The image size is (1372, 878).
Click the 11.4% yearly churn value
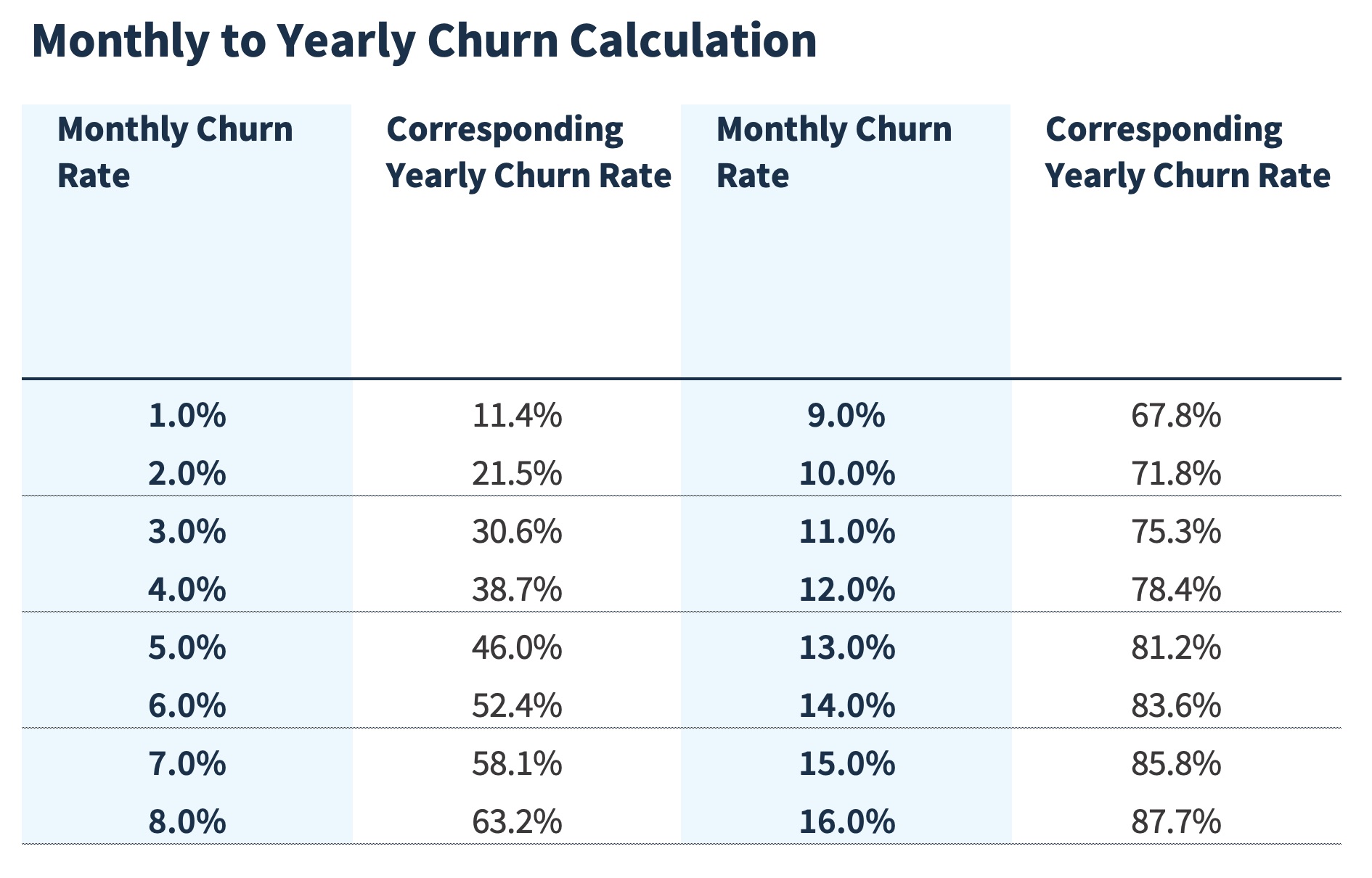[516, 416]
